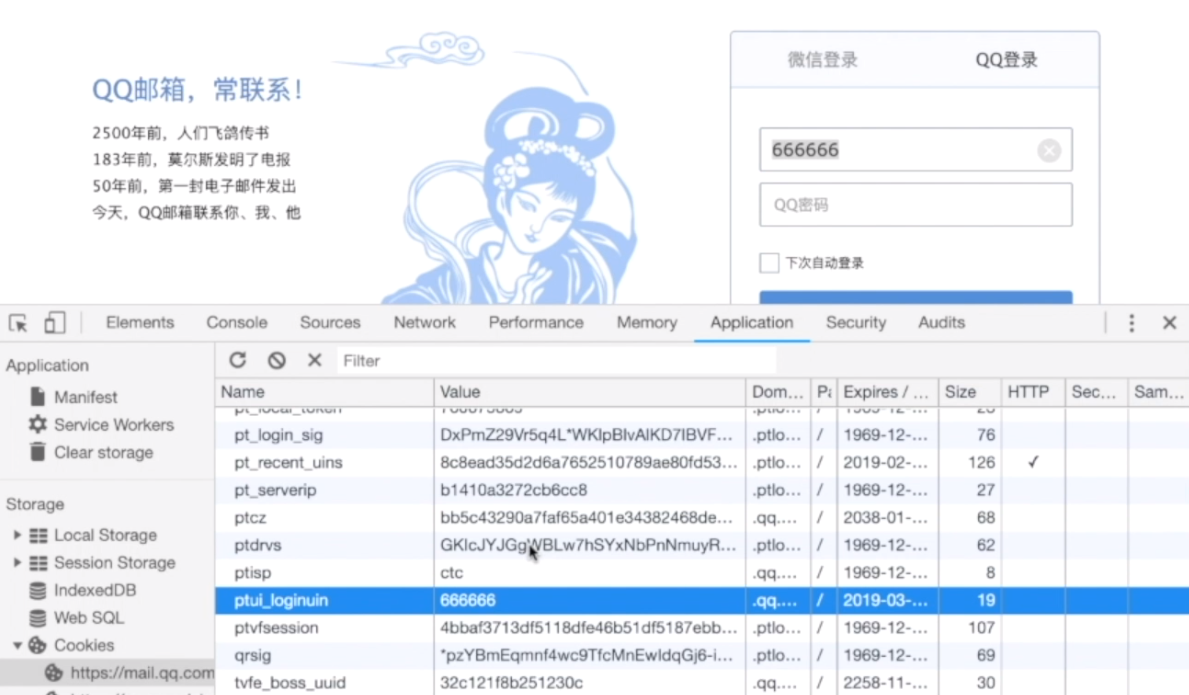Select the ptui_loginuin cookie row

pyautogui.click(x=701, y=600)
